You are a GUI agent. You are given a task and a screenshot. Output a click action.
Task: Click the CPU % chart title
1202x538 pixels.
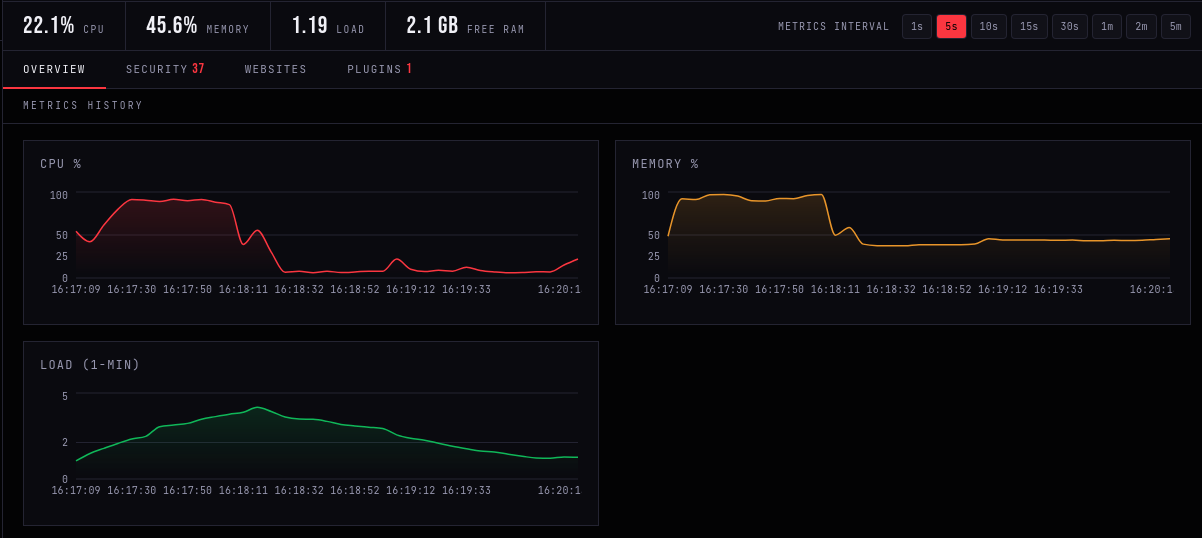[61, 164]
